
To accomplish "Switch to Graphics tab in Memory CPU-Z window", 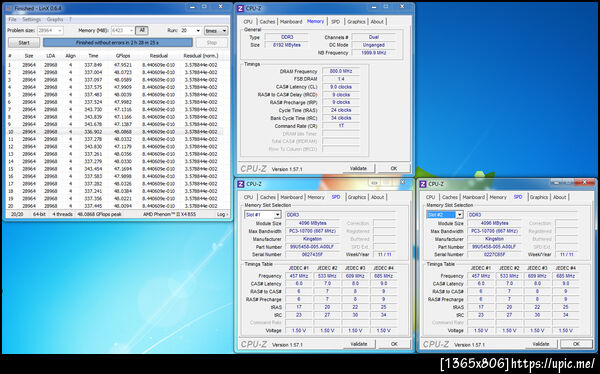I will 356,22.
